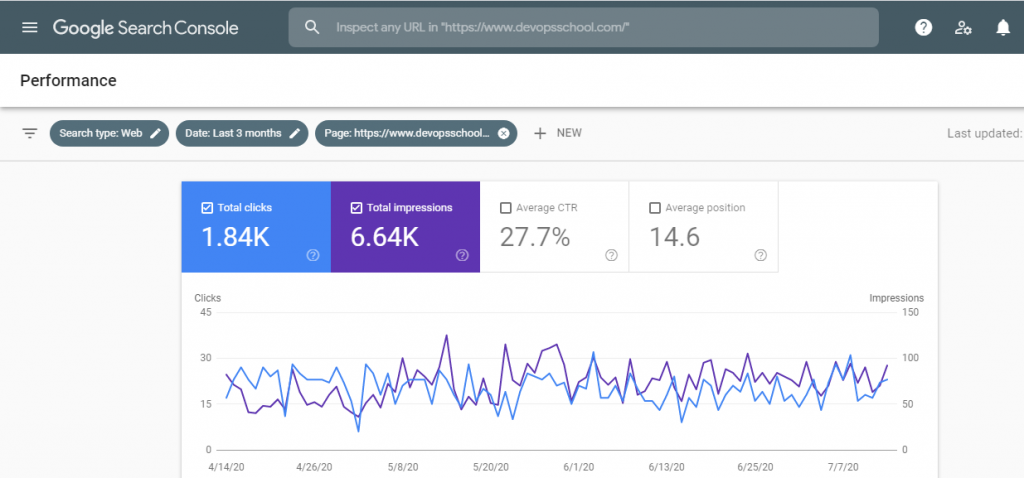The height and width of the screenshot is (478, 1024).
Task: Open help icon on Average CTR card
Action: 611,255
